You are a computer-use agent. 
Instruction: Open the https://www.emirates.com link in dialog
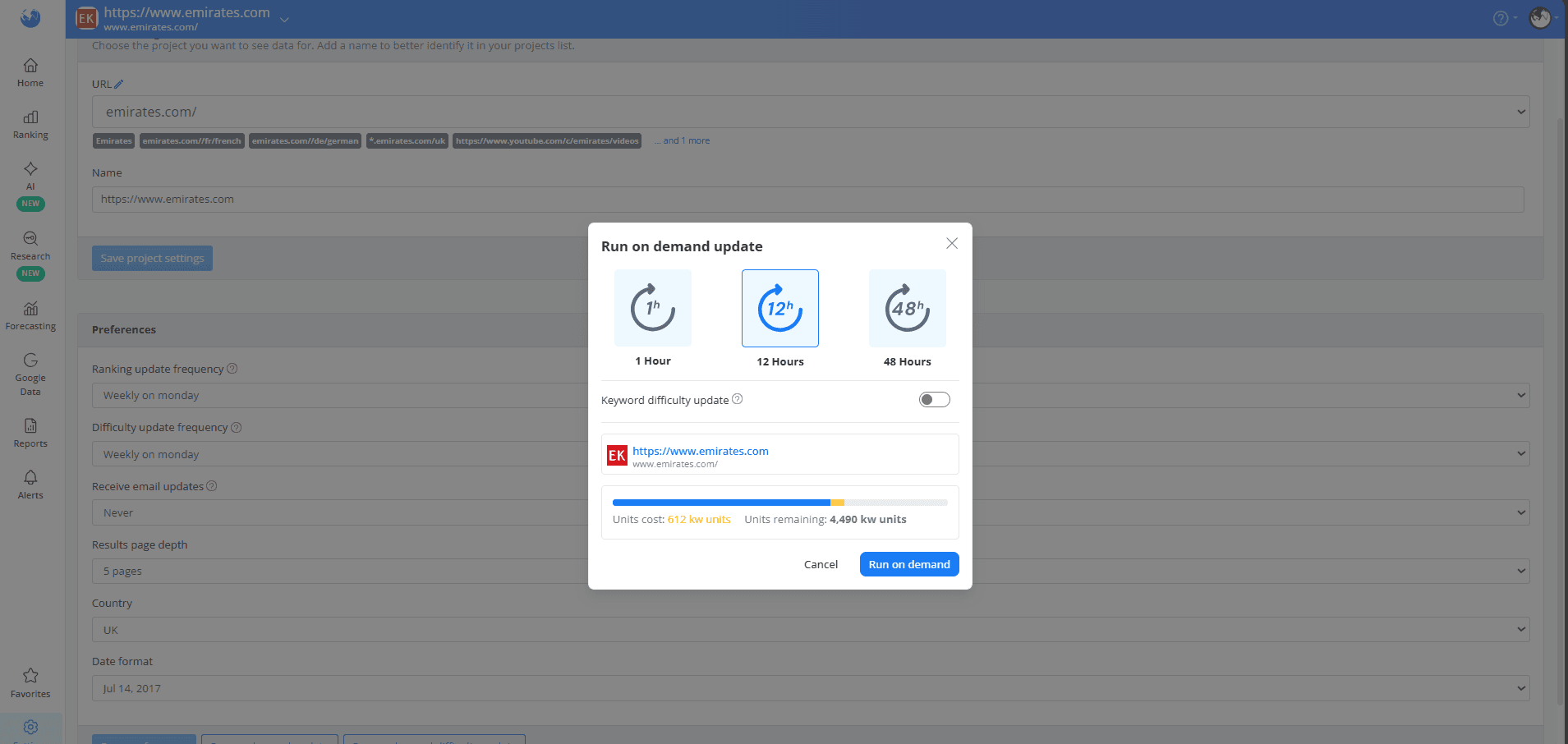tap(701, 451)
